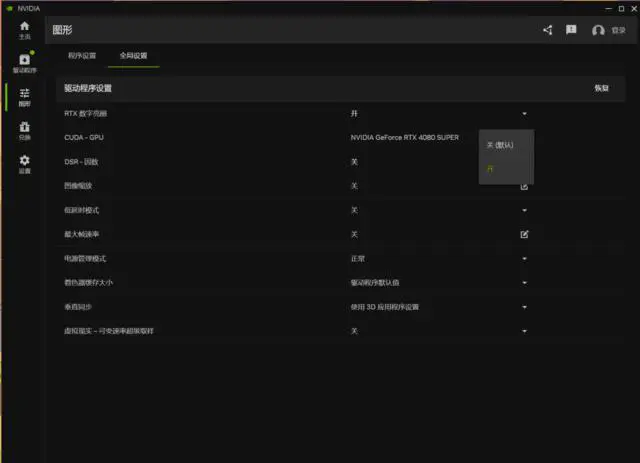This screenshot has width=640, height=463.
Task: Click the 低延时模式 setting label
Action: pos(81,210)
